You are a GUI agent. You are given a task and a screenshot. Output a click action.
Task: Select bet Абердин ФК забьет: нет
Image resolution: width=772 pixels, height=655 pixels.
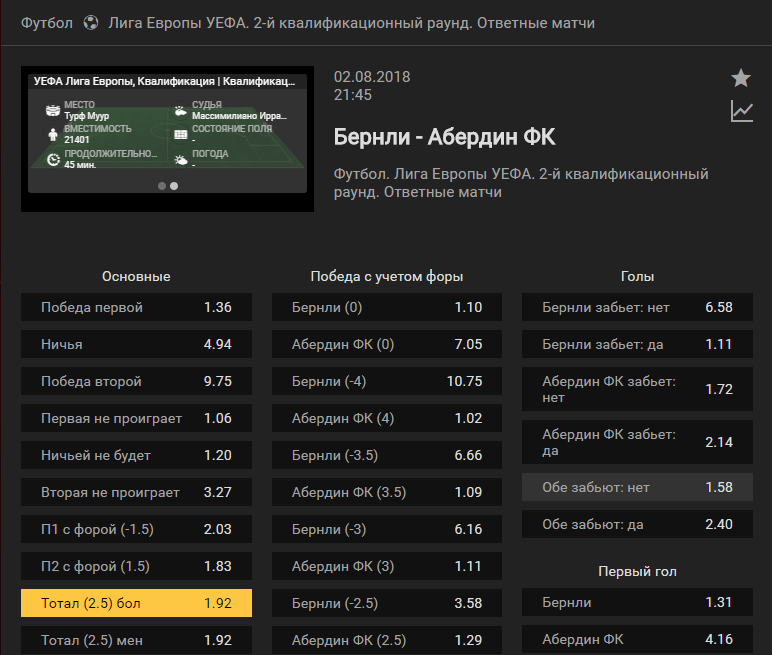pyautogui.click(x=638, y=389)
